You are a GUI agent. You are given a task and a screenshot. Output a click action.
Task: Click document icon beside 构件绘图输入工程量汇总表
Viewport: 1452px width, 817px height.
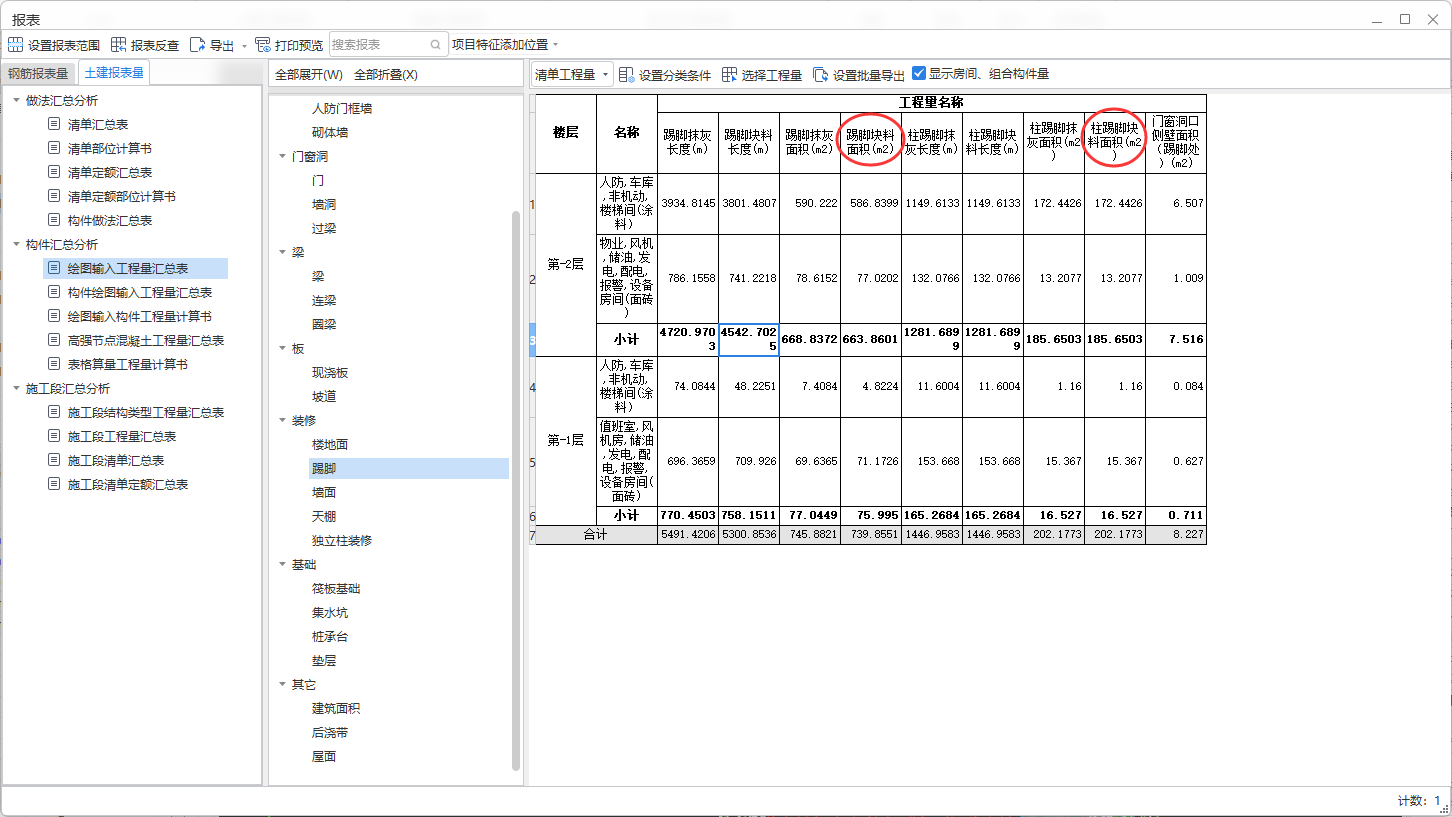(x=54, y=292)
